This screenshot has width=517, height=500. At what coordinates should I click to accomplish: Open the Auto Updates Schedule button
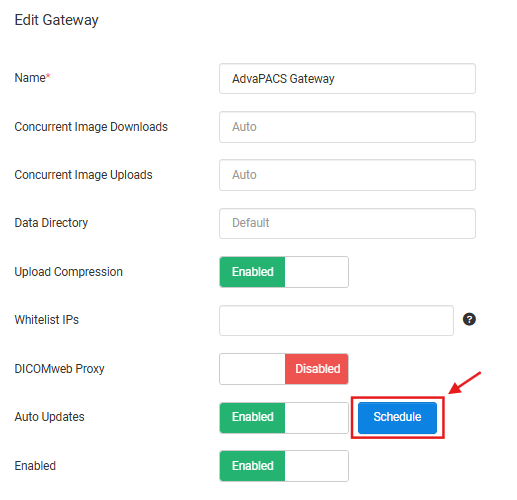coord(397,418)
